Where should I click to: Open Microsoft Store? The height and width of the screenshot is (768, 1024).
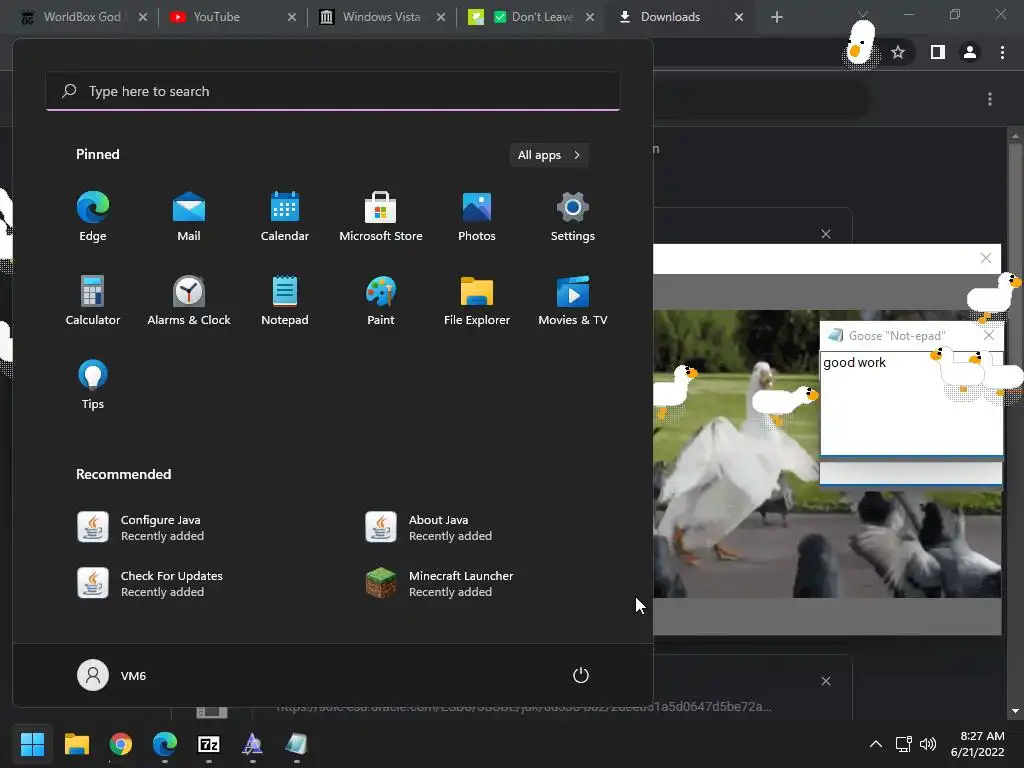381,217
